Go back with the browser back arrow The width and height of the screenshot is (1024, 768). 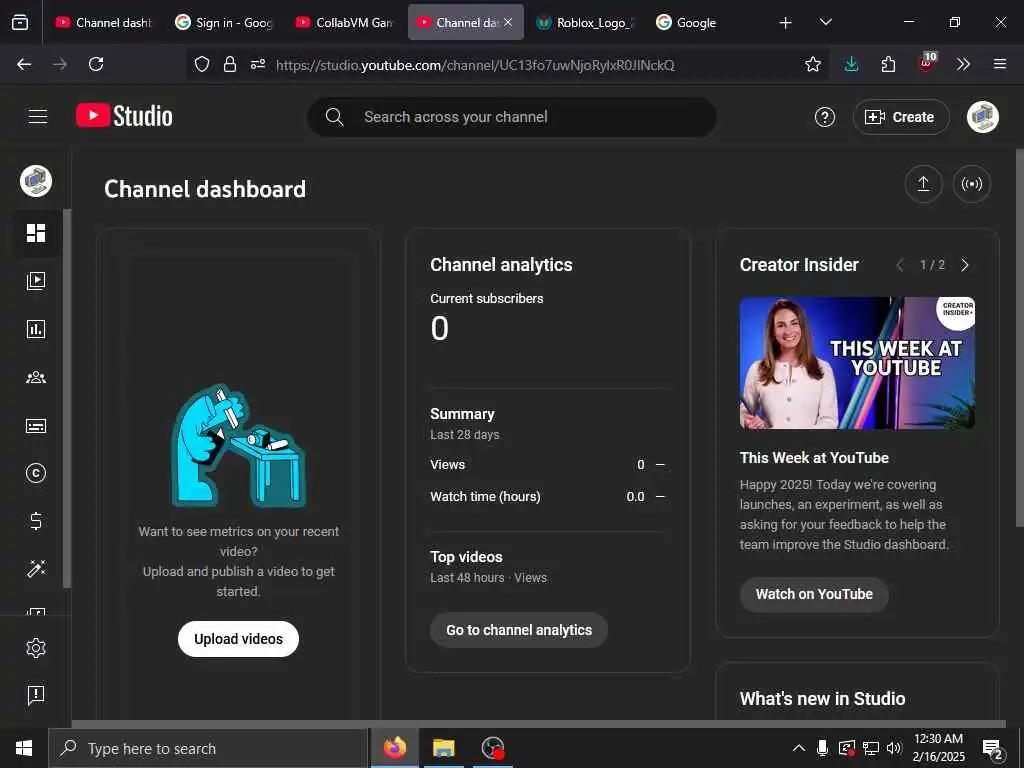pos(24,64)
